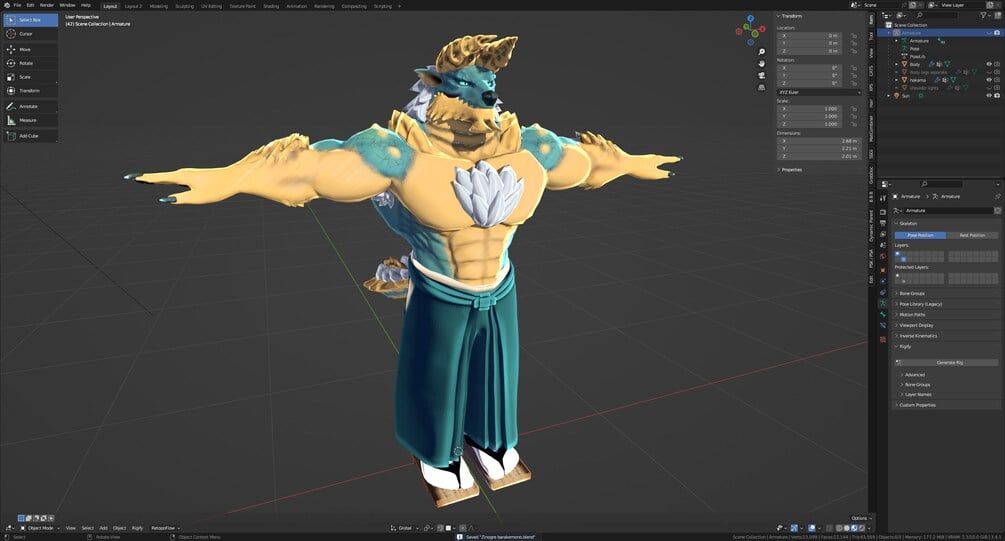Click the Location X field
This screenshot has height=541, width=1005.
811,36
